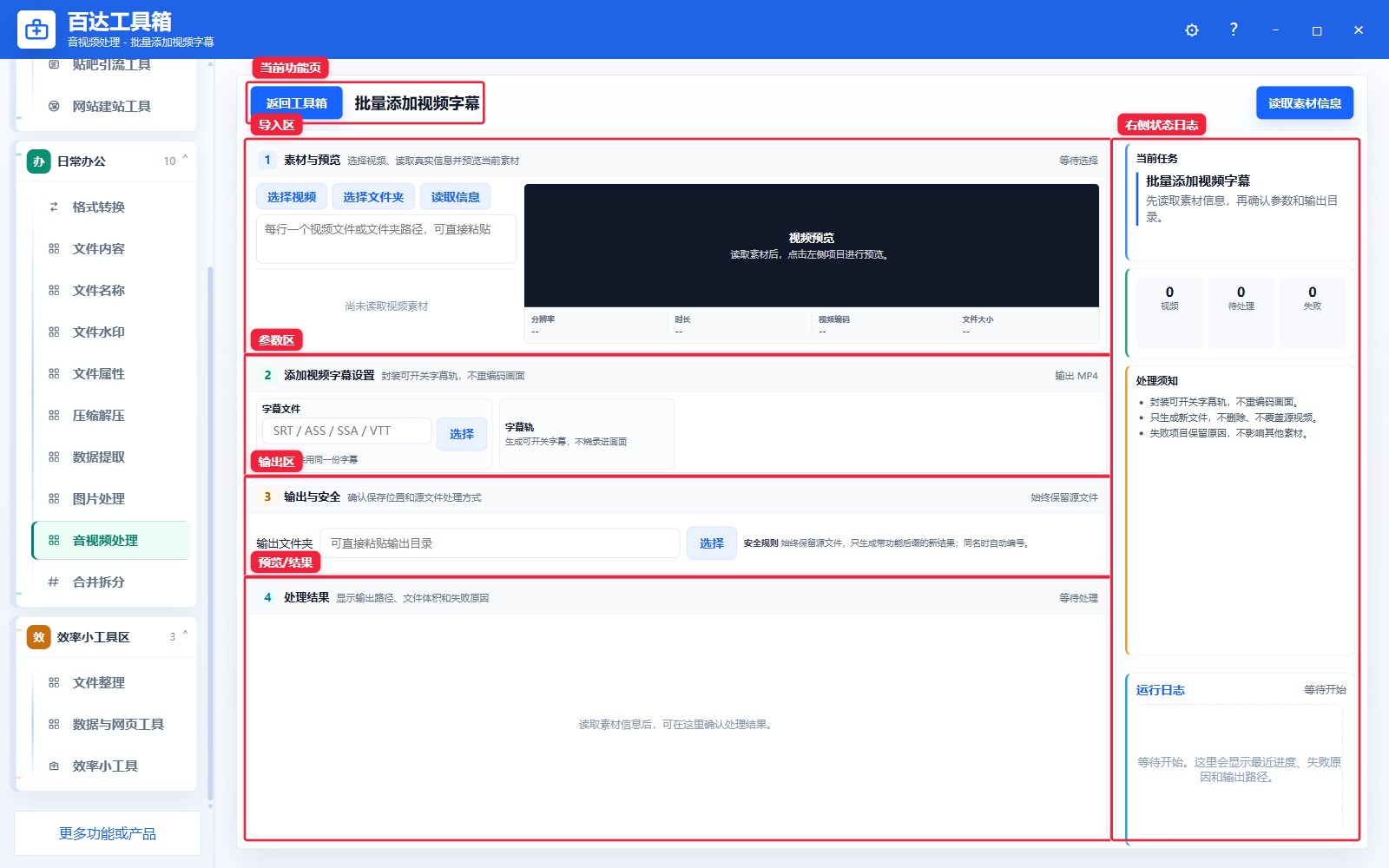Collapse the 日常办公 section chevron

pos(185,159)
